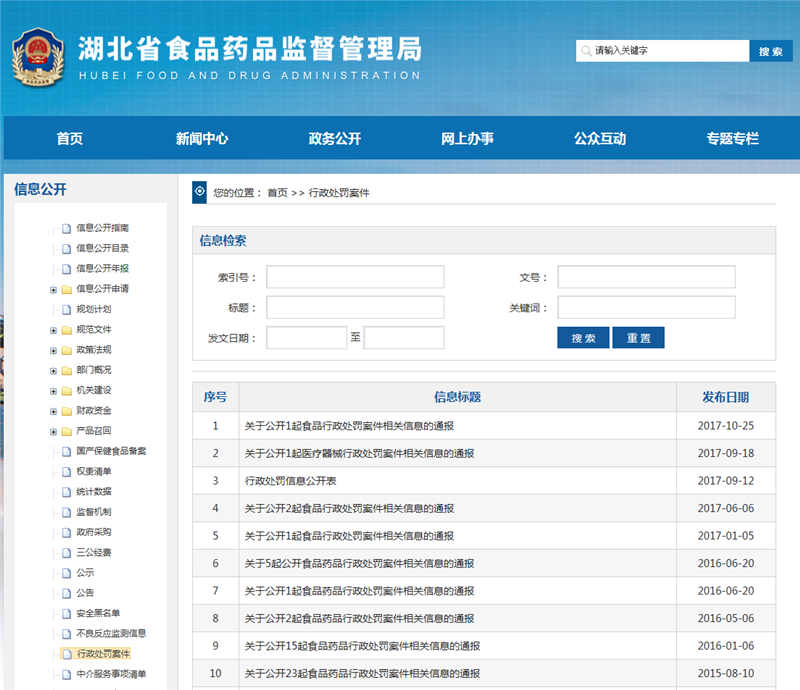Expand the 政策法规 folder with plus box

pyautogui.click(x=53, y=351)
